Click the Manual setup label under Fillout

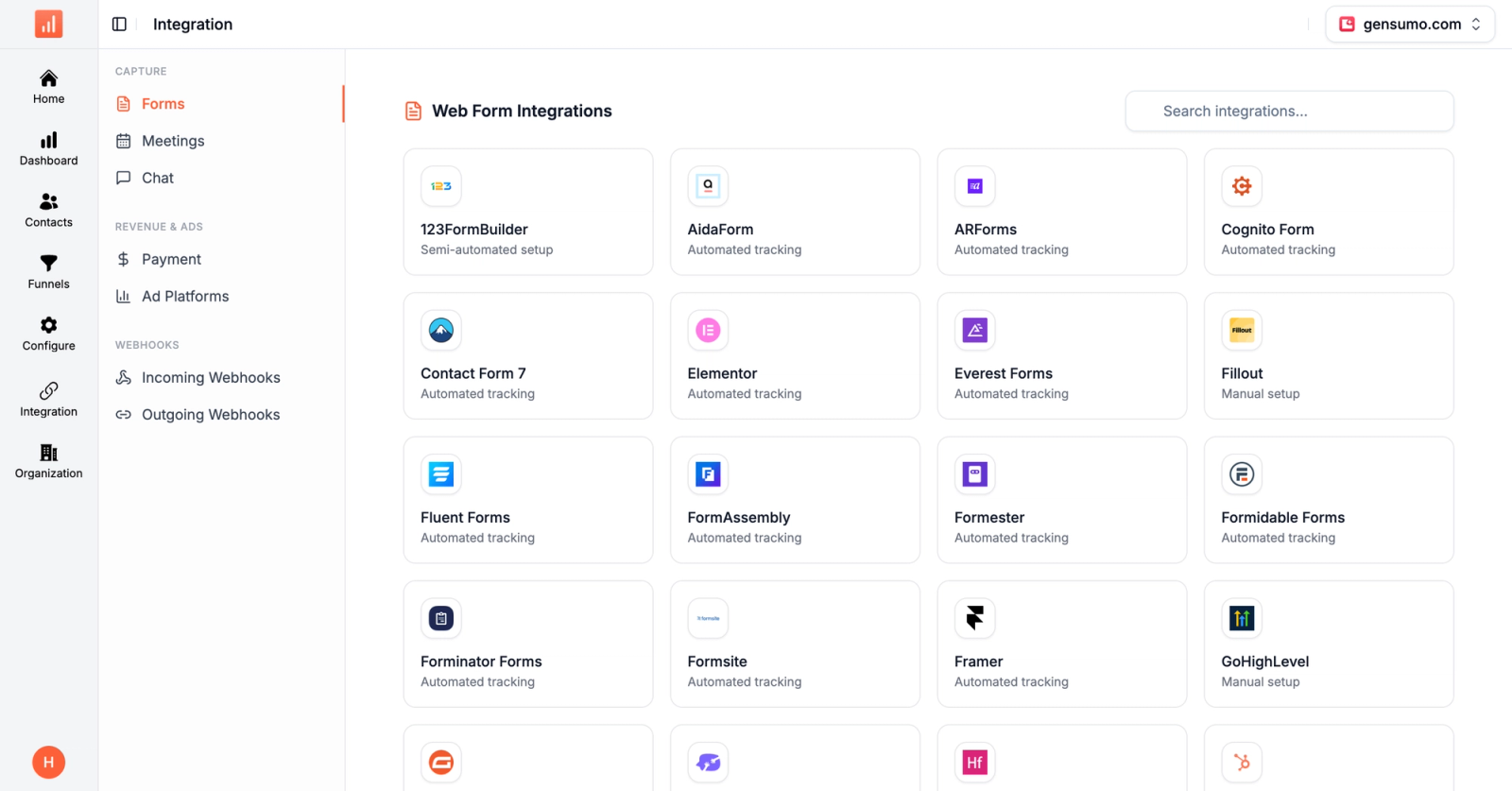(1261, 394)
